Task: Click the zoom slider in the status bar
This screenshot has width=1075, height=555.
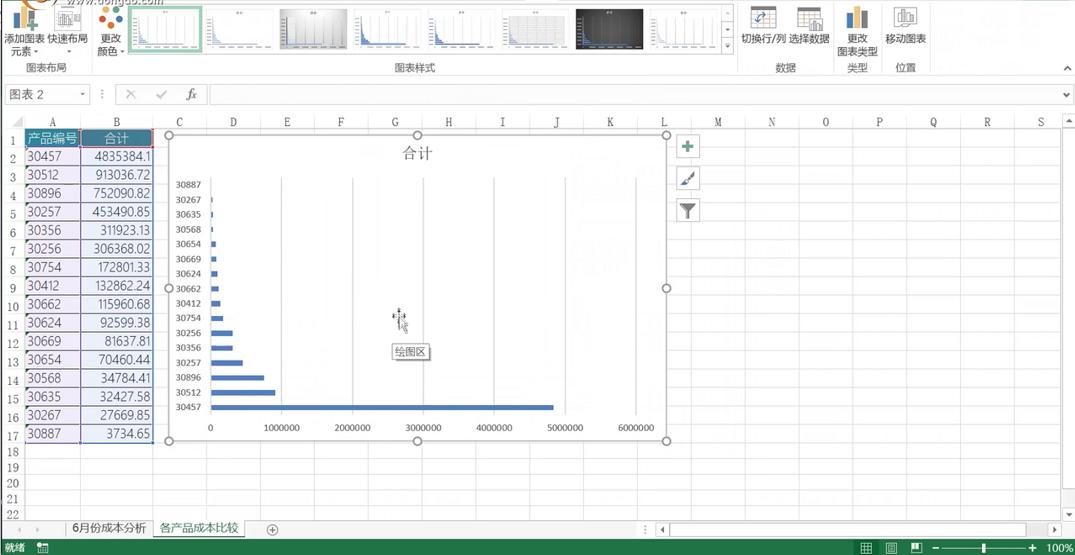Action: point(983,548)
